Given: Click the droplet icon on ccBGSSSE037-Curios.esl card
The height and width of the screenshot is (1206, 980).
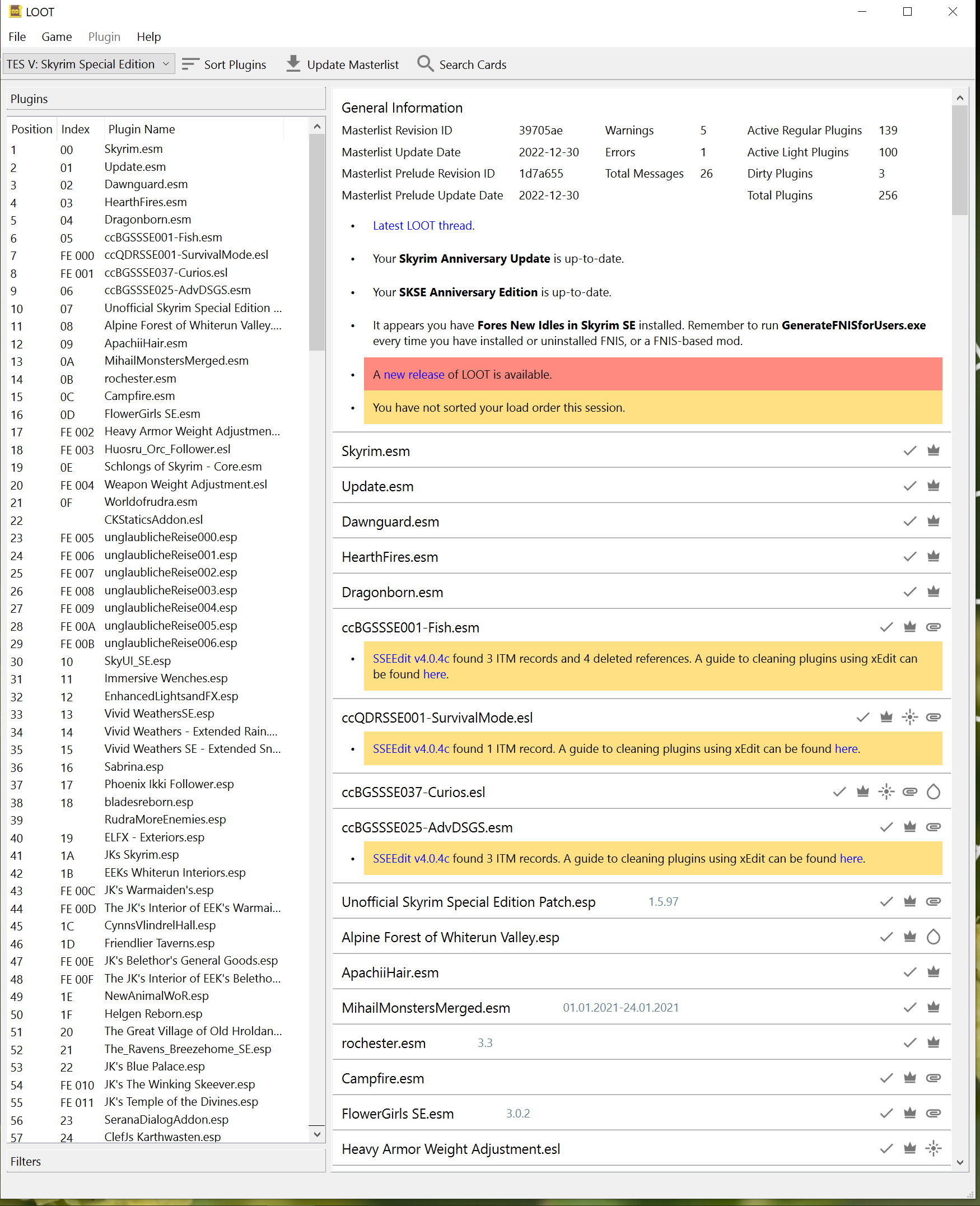Looking at the screenshot, I should coord(933,791).
